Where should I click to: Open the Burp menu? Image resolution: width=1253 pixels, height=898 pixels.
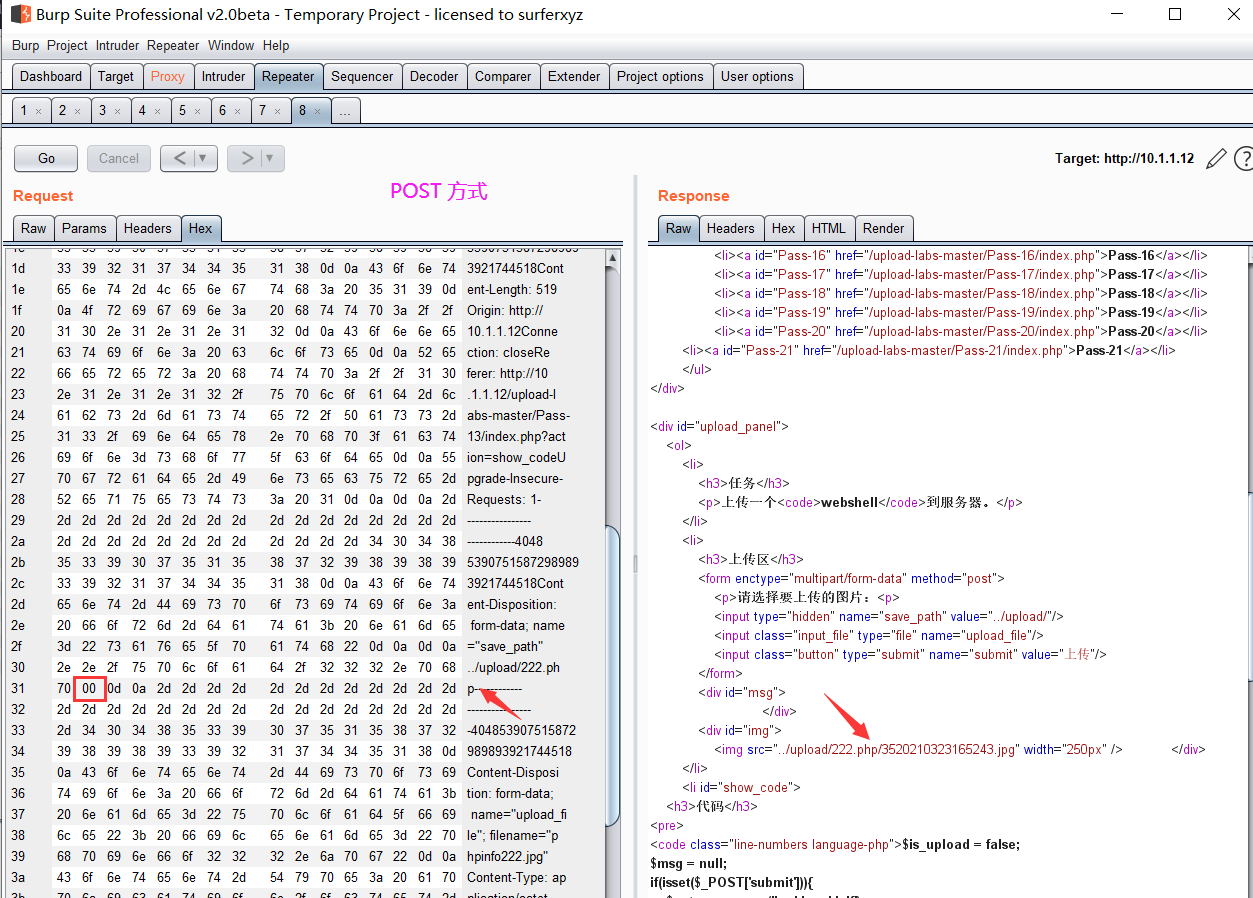[26, 45]
